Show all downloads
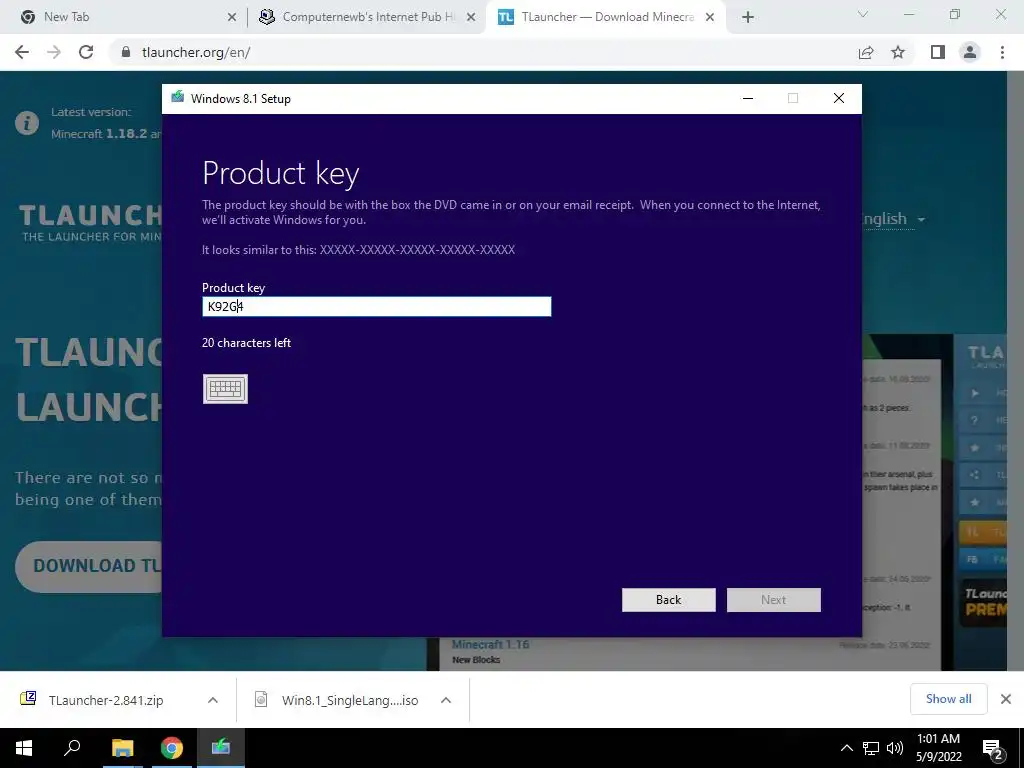The width and height of the screenshot is (1024, 768). tap(948, 699)
